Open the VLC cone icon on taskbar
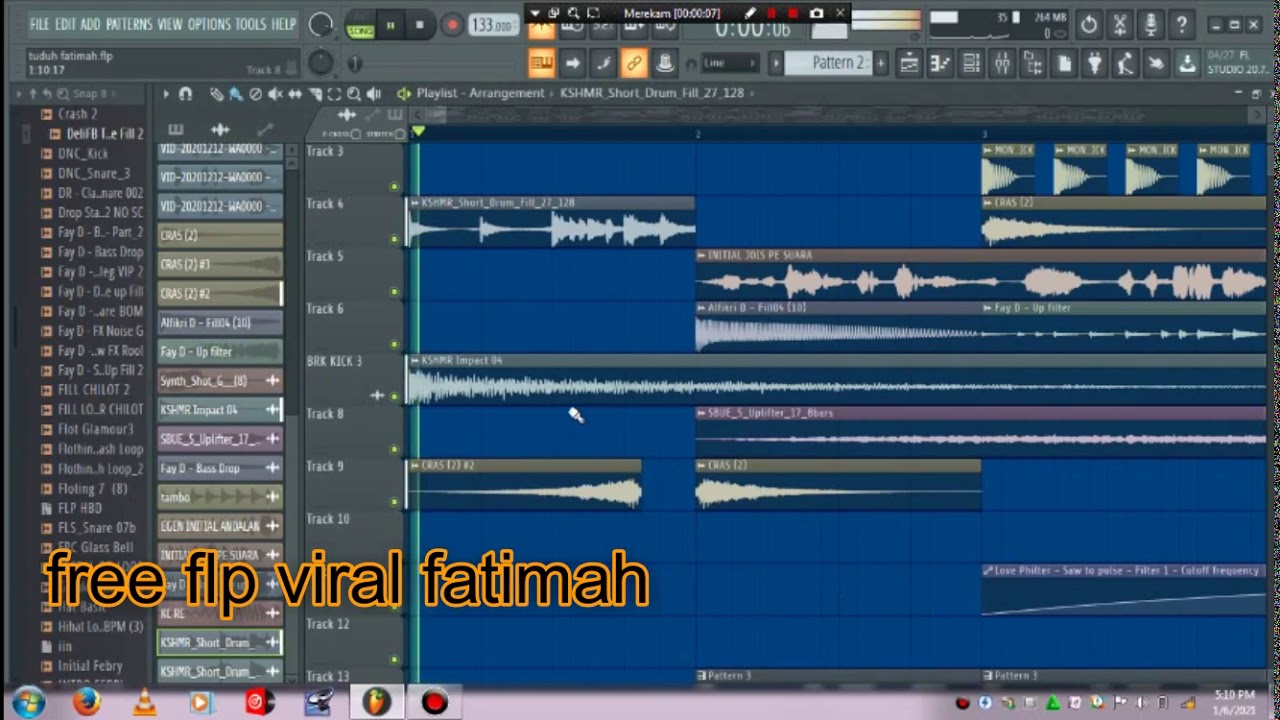The height and width of the screenshot is (720, 1280). tap(143, 702)
